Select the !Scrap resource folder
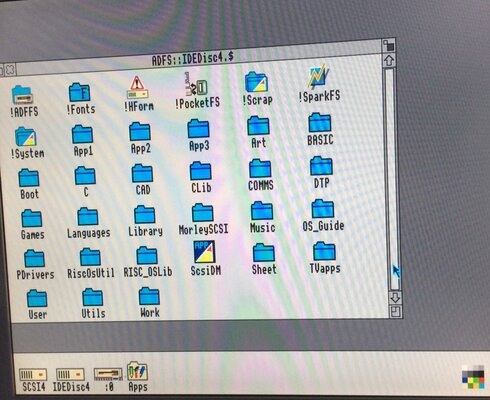 256,82
